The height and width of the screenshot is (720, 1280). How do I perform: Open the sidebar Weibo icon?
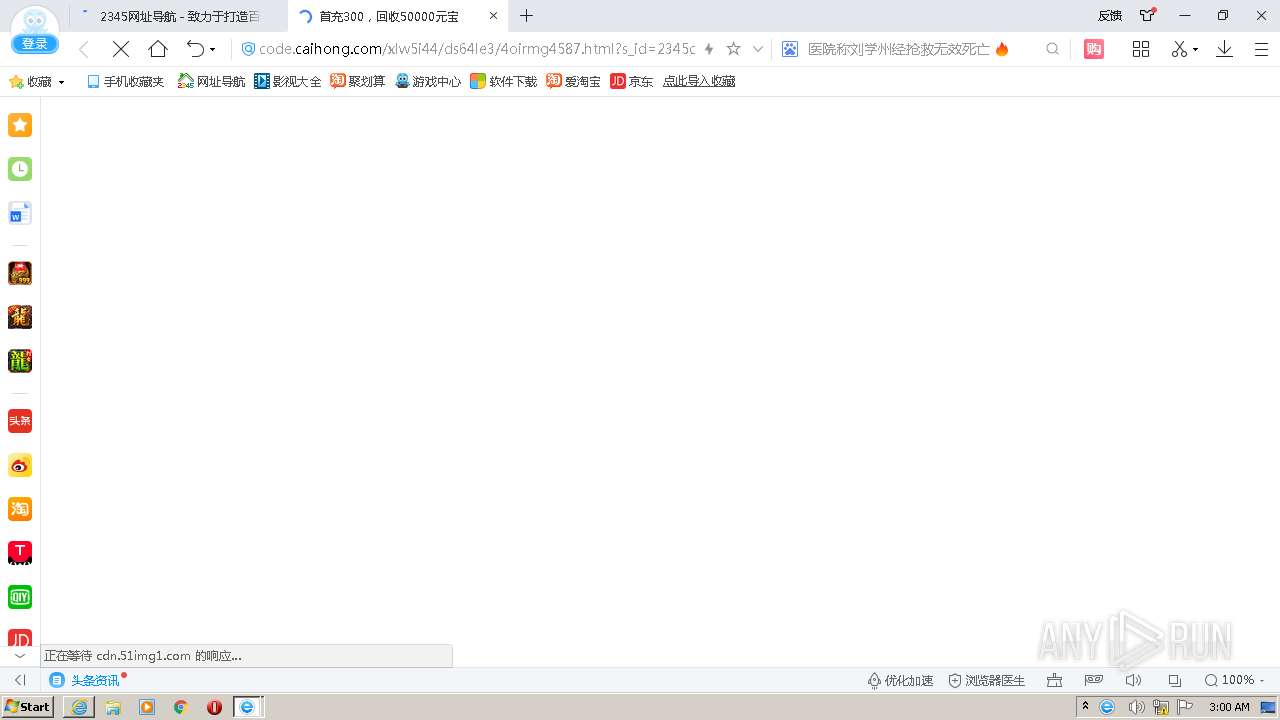(x=20, y=465)
